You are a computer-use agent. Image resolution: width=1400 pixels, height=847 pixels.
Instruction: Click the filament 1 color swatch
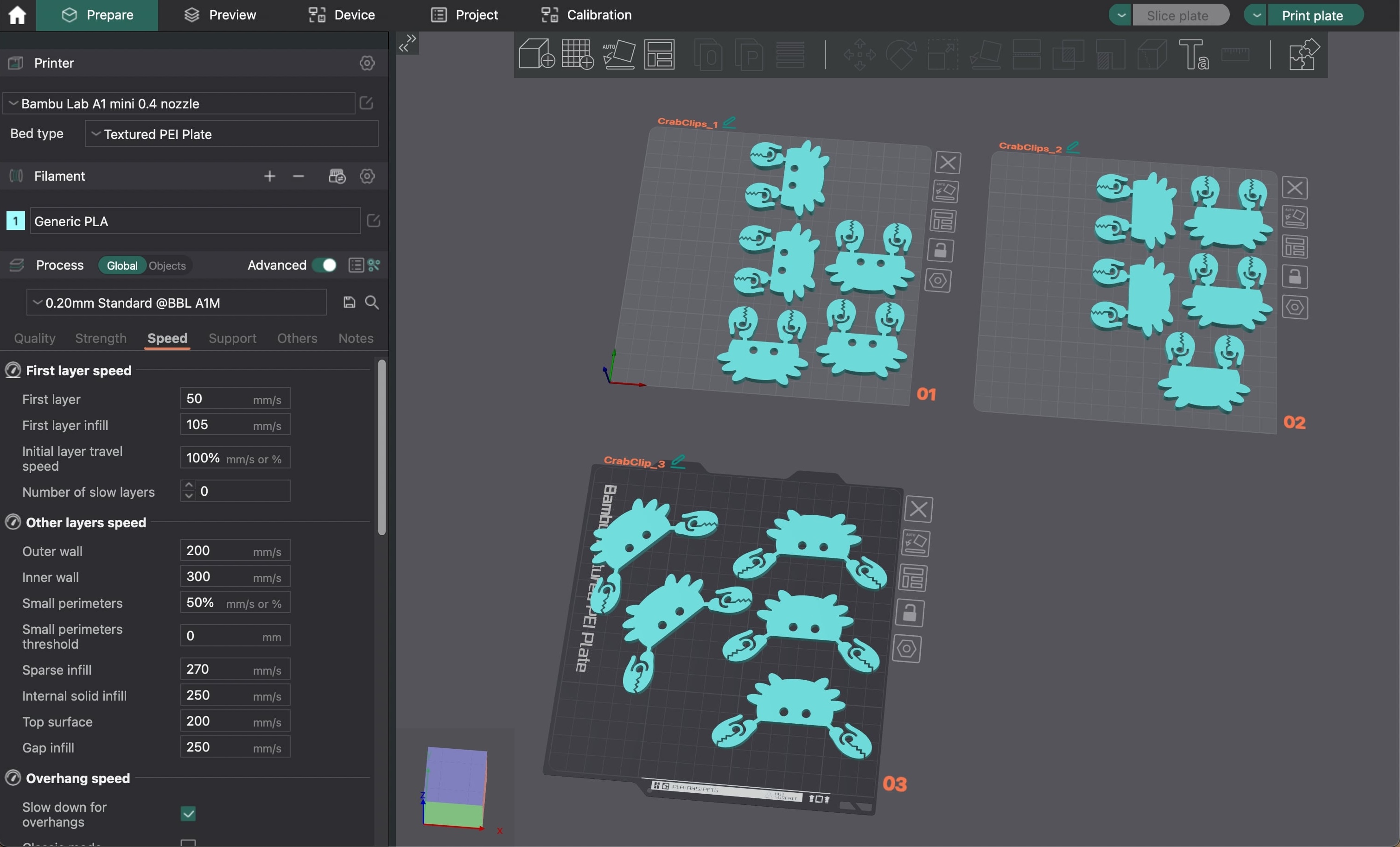coord(15,221)
